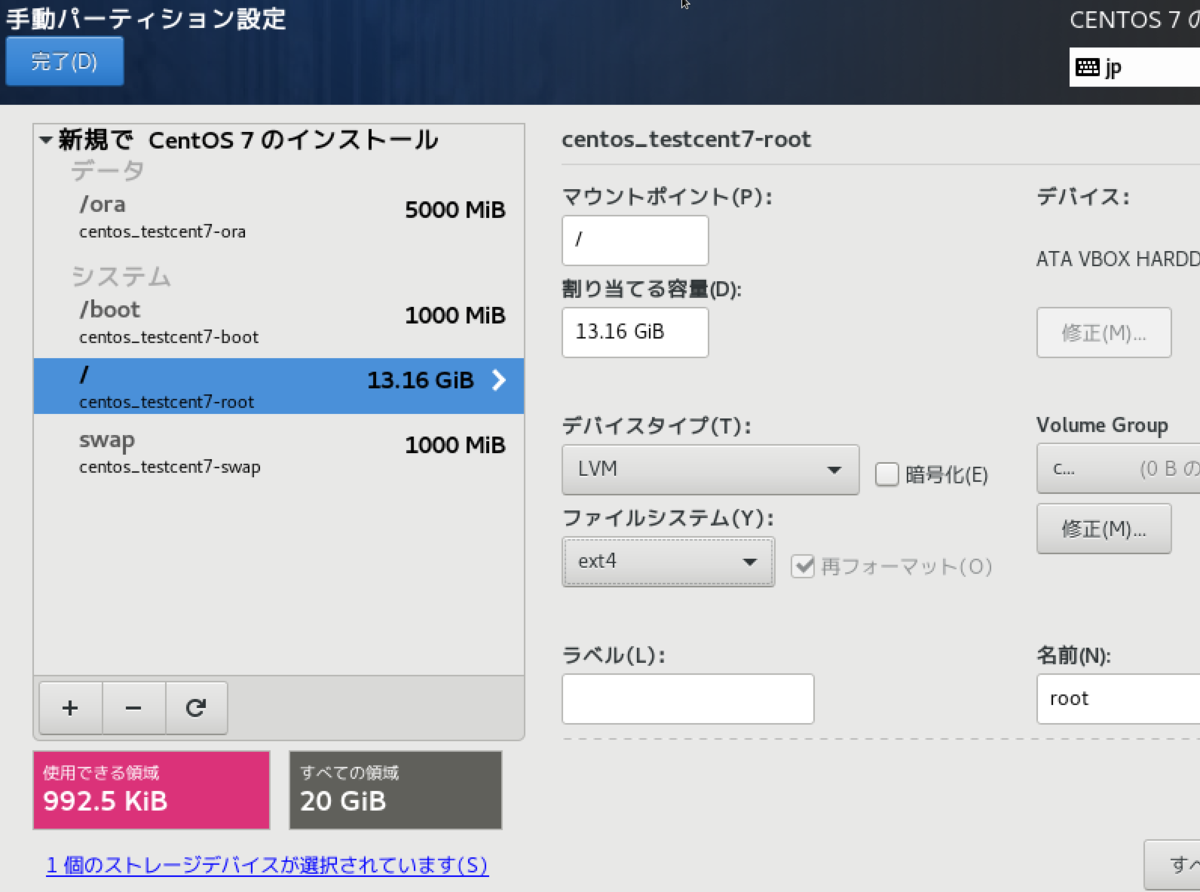Click the 5000 MiB size value
The width and height of the screenshot is (1200, 892).
(455, 210)
